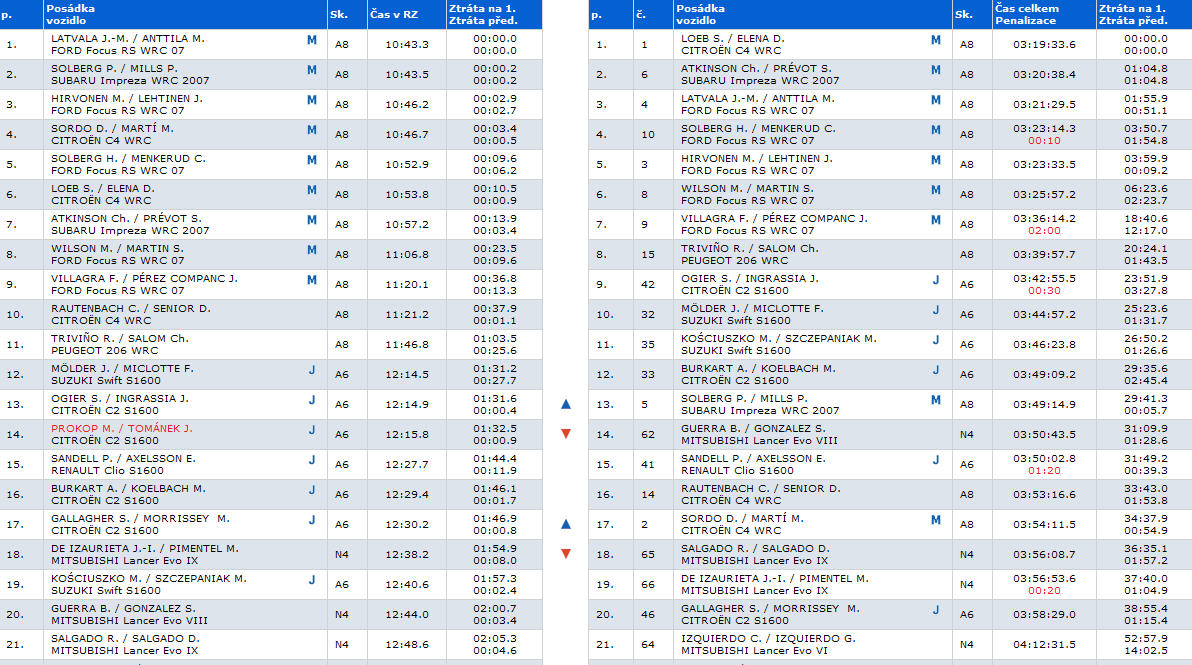Click the red down arrow beside overall position 18
The height and width of the screenshot is (665, 1192).
[x=566, y=554]
